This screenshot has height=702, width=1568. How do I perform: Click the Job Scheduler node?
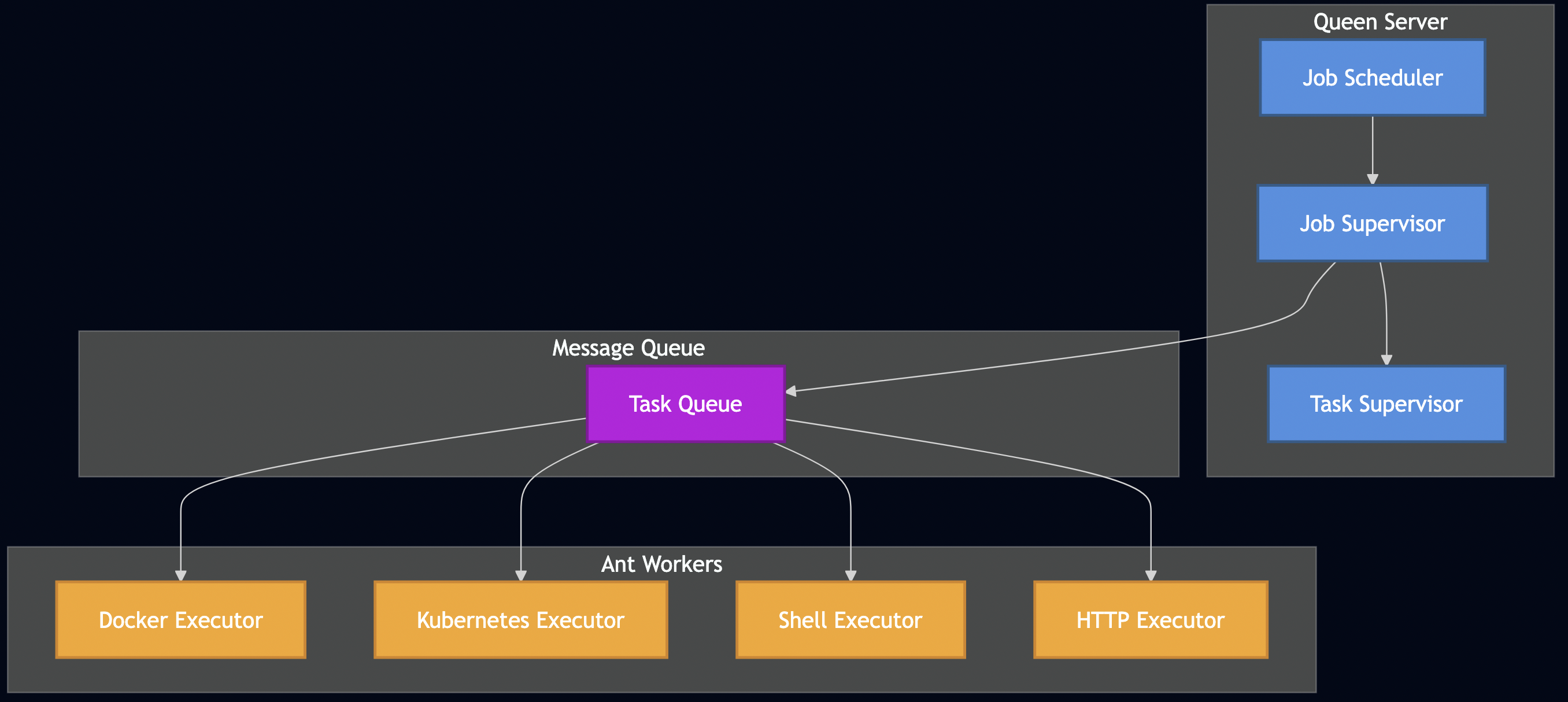tap(1372, 78)
